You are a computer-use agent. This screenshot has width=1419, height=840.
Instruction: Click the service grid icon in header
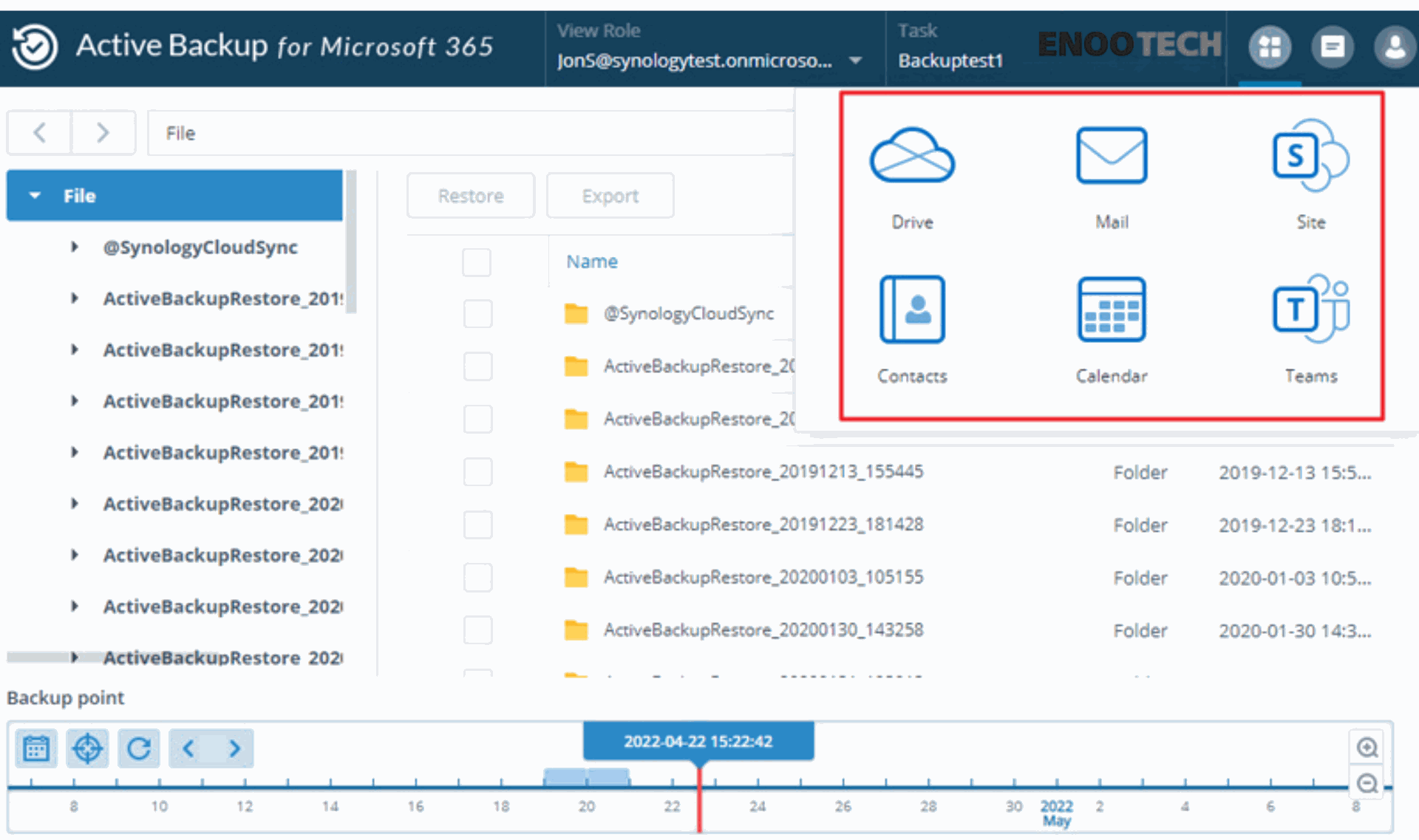(1270, 47)
